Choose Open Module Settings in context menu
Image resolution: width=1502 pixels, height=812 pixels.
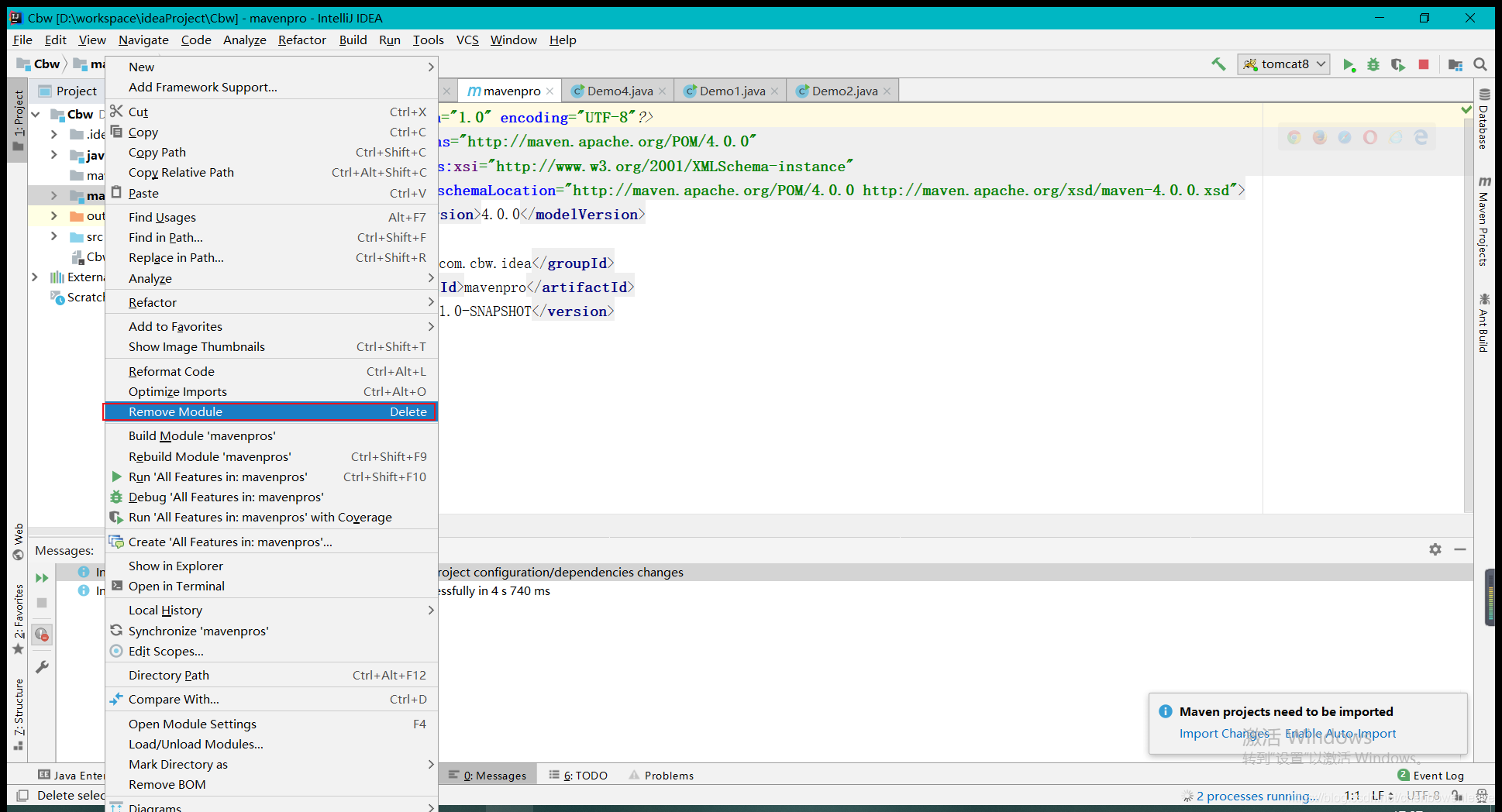tap(271, 724)
